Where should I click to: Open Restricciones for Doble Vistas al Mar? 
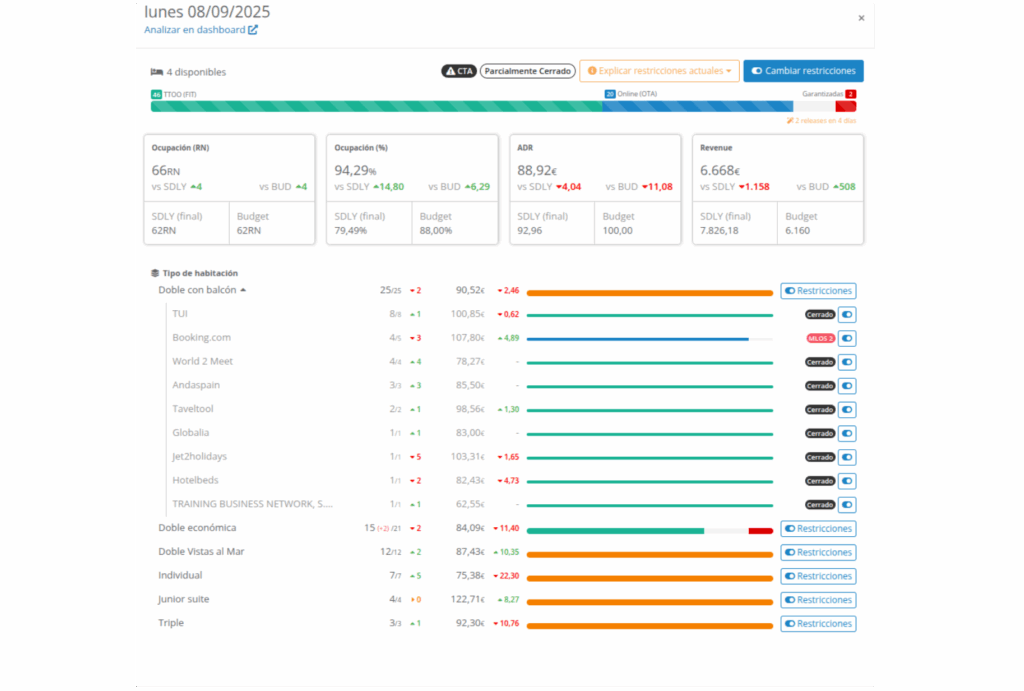[x=818, y=552]
